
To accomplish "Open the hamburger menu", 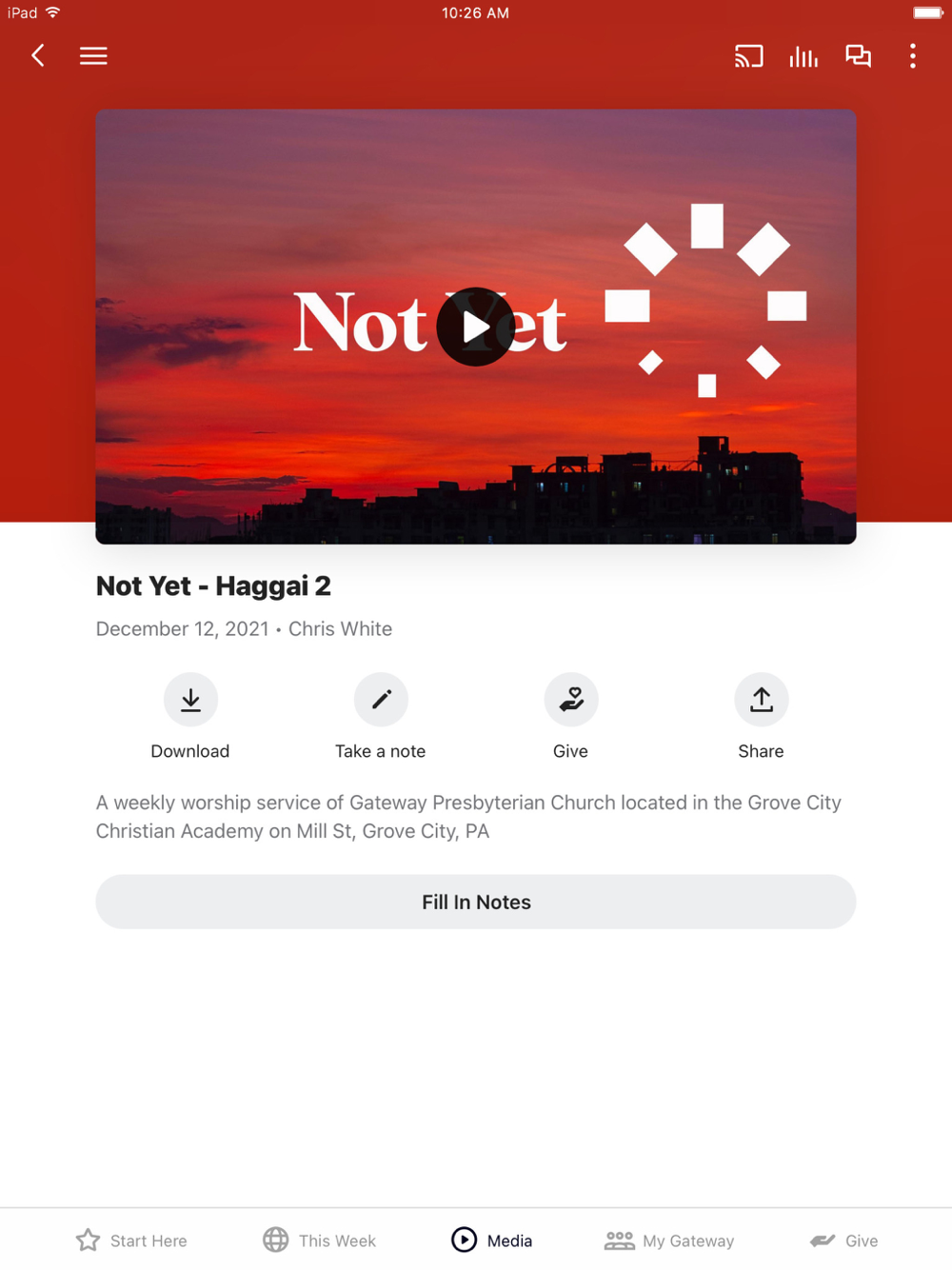I will click(93, 56).
